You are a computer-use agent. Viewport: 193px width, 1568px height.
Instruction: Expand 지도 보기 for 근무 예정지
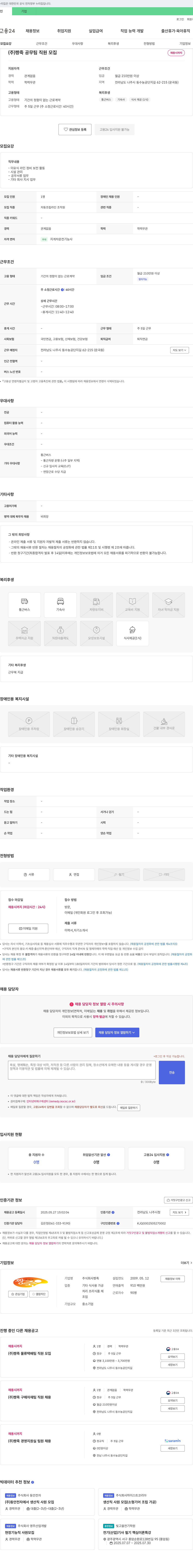180,350
